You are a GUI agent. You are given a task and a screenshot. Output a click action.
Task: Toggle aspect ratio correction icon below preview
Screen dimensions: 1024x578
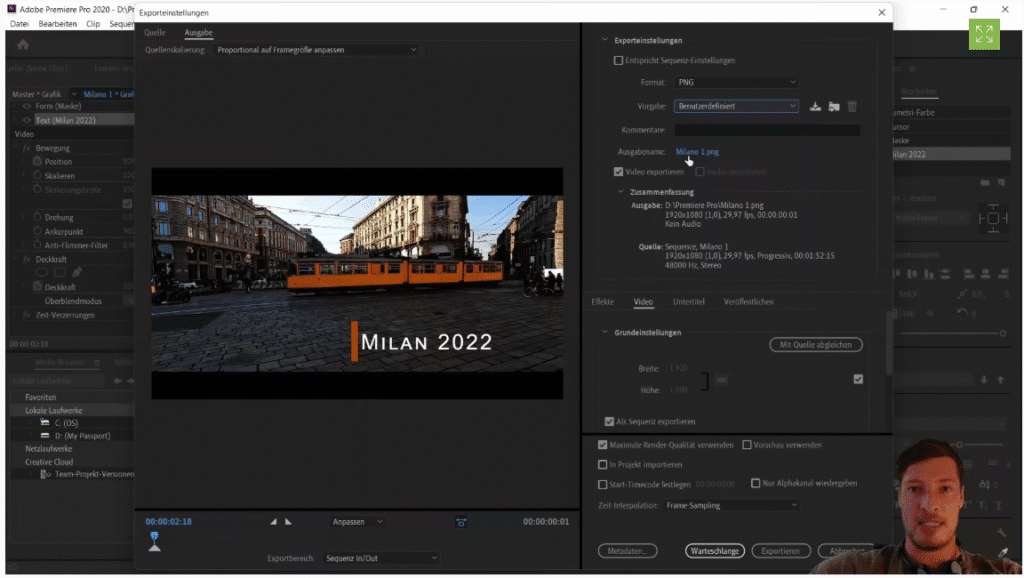[461, 522]
